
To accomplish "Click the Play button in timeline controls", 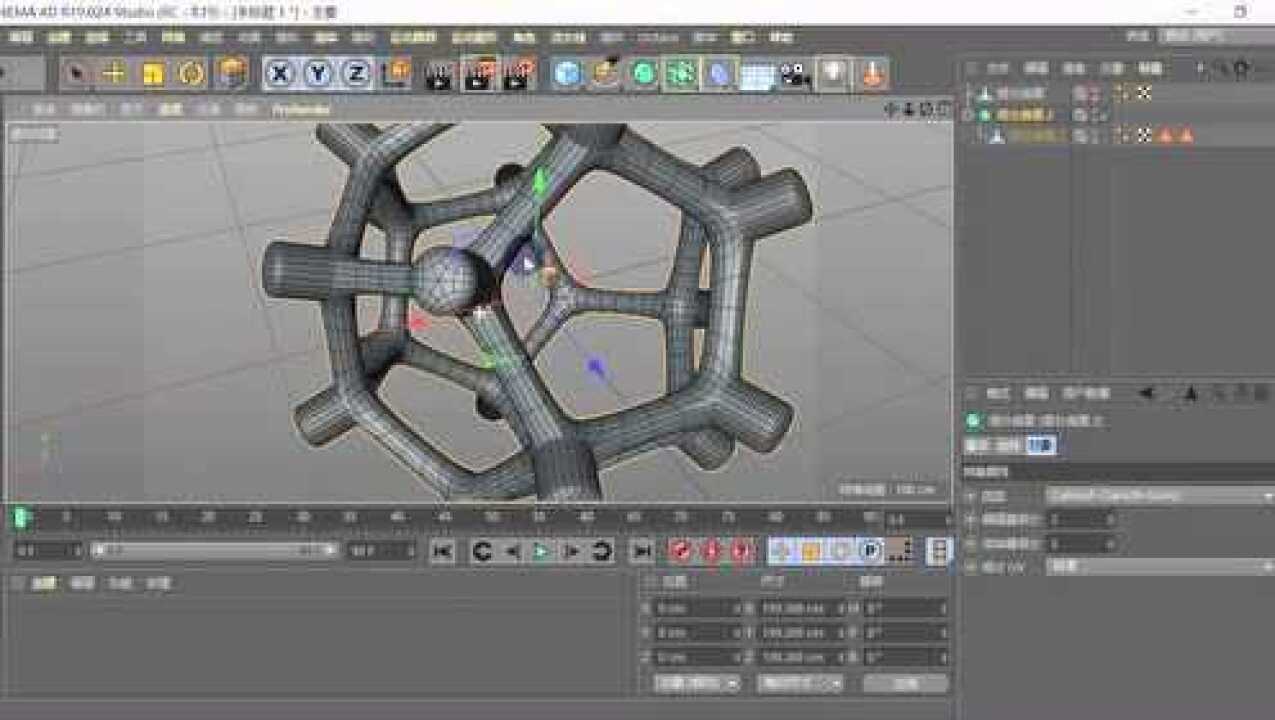I will [x=541, y=549].
